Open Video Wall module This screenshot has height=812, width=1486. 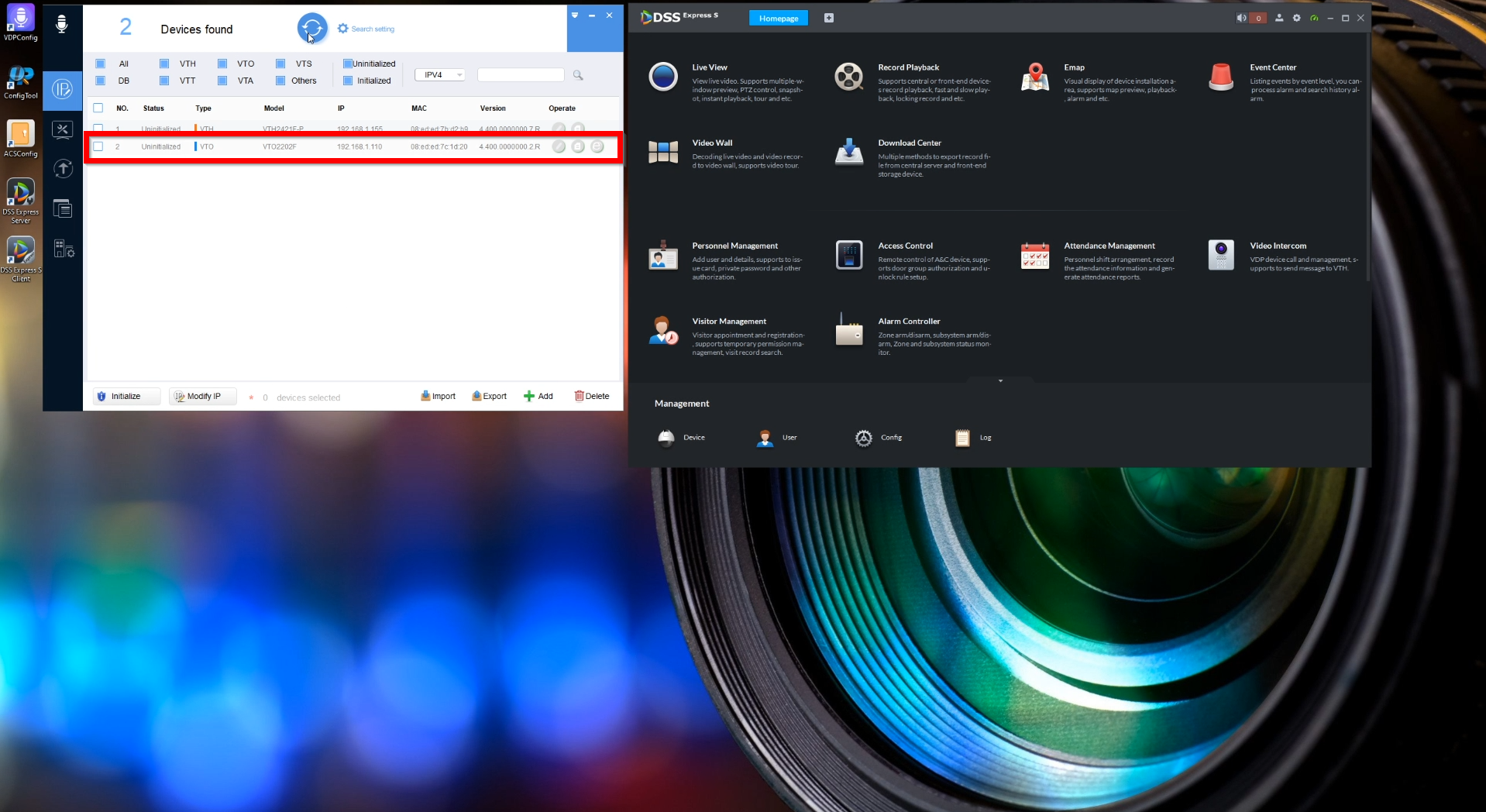[663, 152]
